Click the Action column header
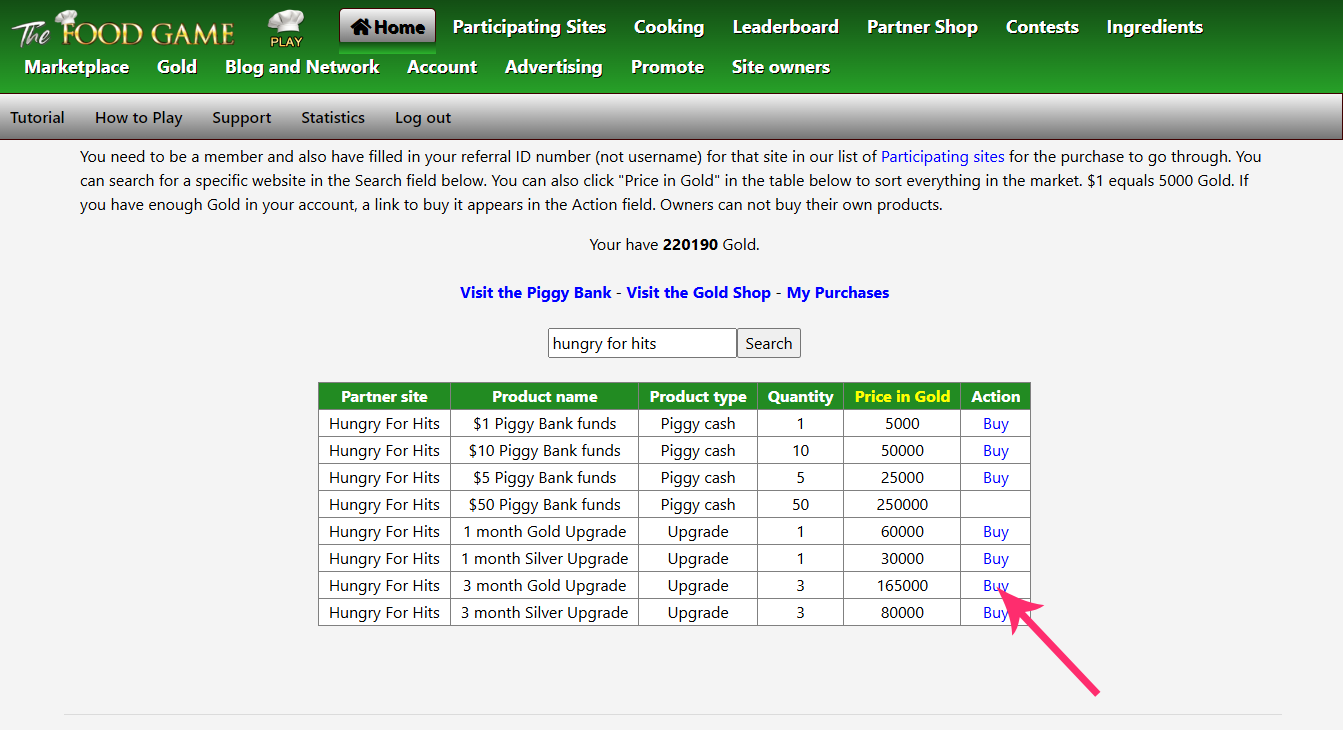 tap(996, 397)
